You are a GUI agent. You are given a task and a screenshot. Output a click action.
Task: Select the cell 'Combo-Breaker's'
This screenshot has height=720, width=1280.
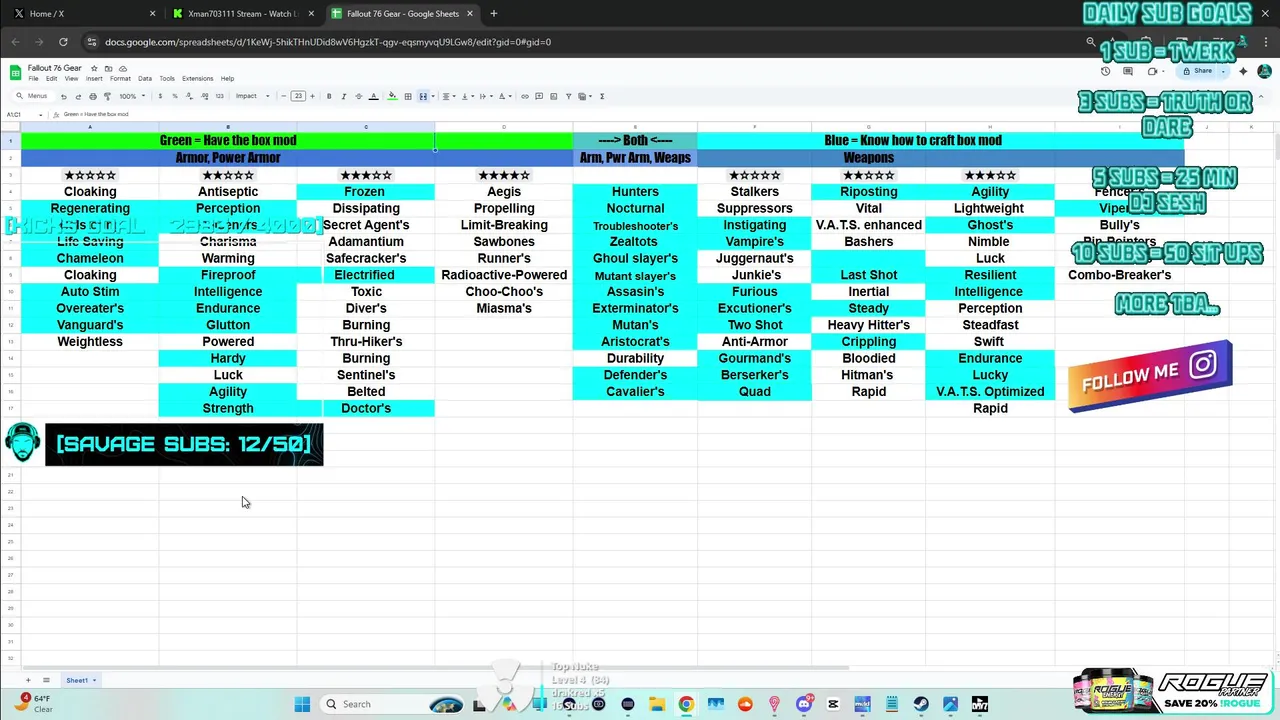(x=1119, y=275)
